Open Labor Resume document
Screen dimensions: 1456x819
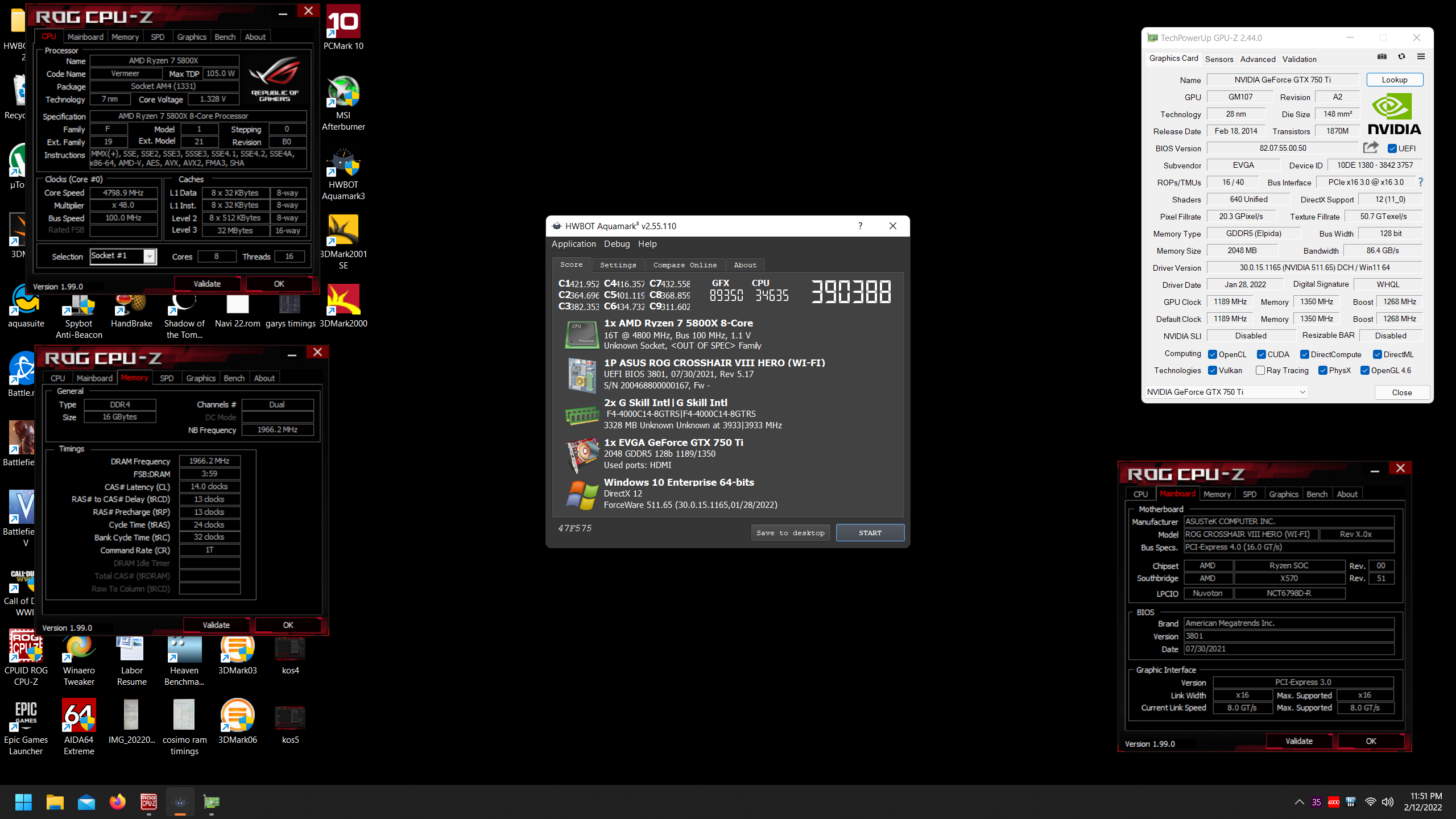tap(131, 660)
